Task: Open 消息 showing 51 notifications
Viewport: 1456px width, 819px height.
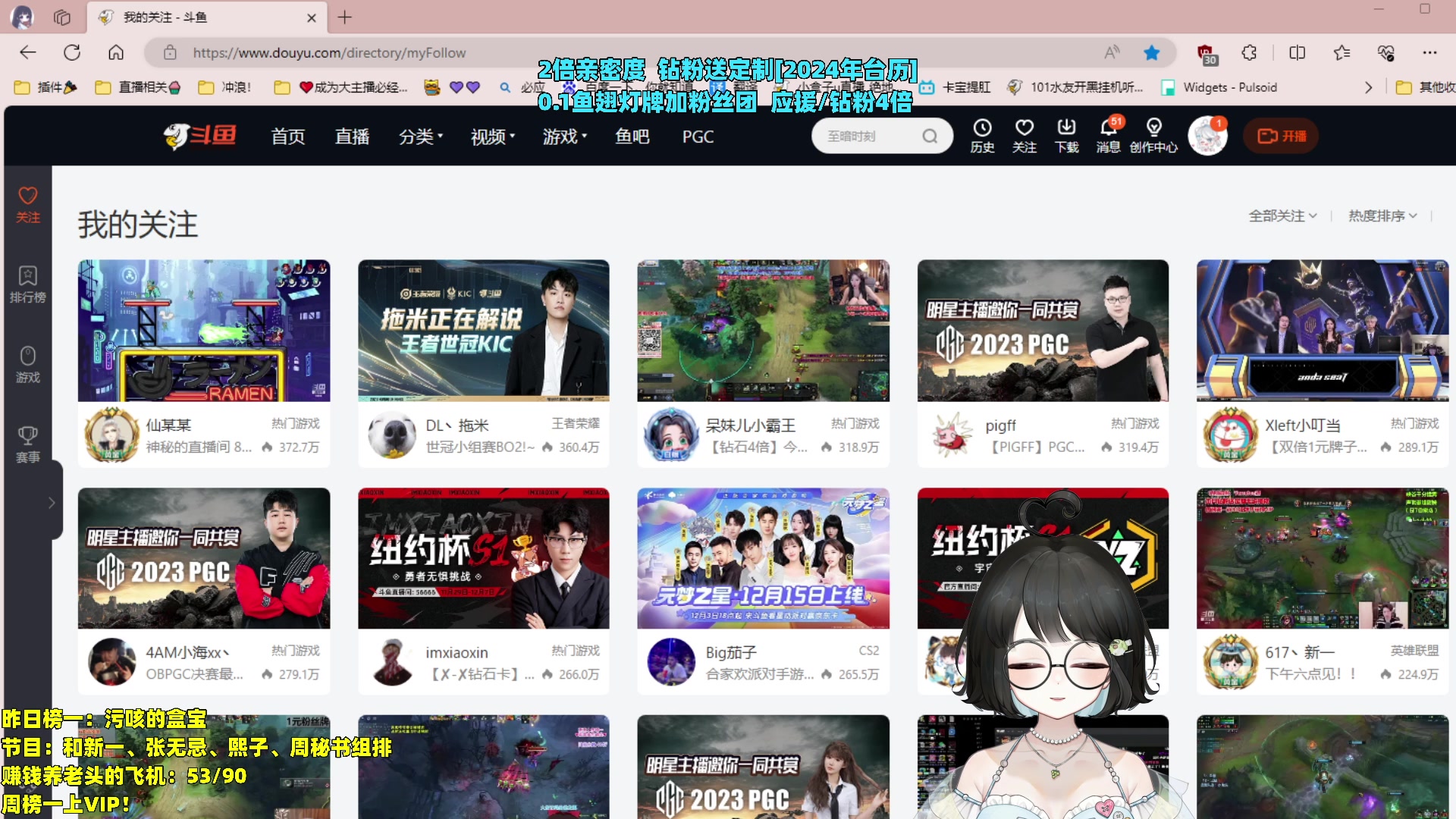Action: coord(1108,135)
